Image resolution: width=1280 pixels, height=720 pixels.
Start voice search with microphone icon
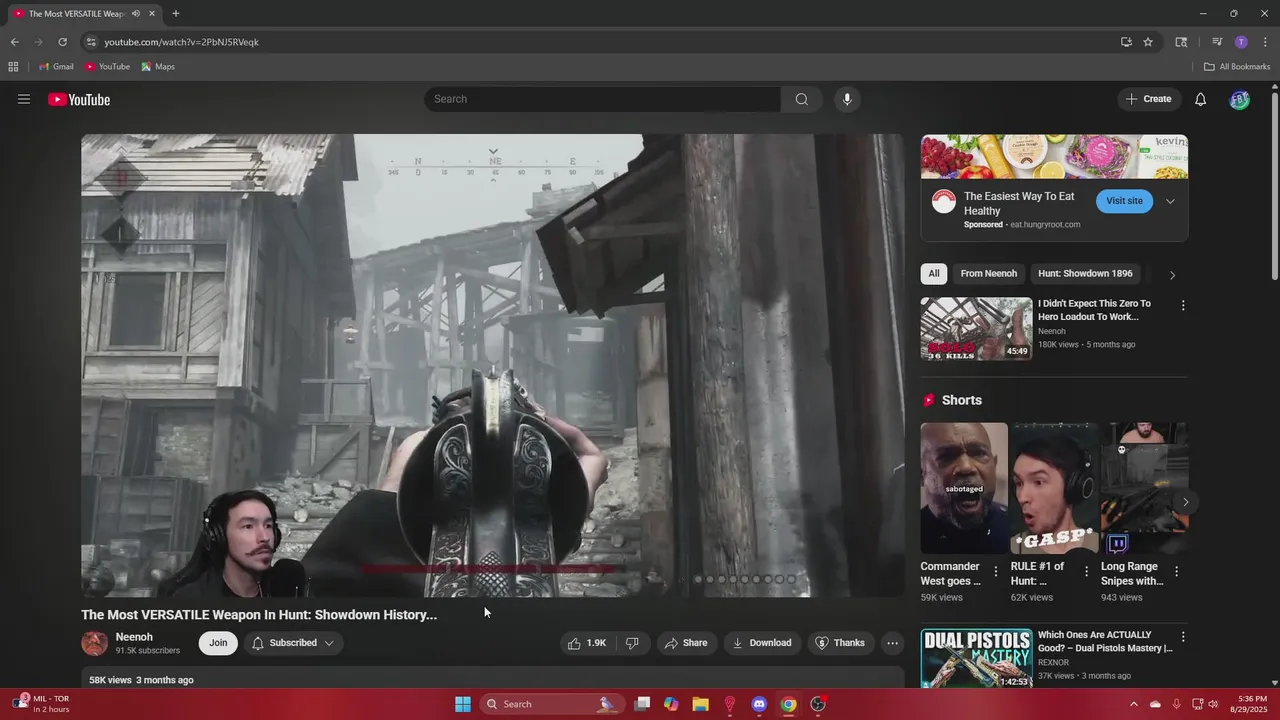[x=847, y=99]
